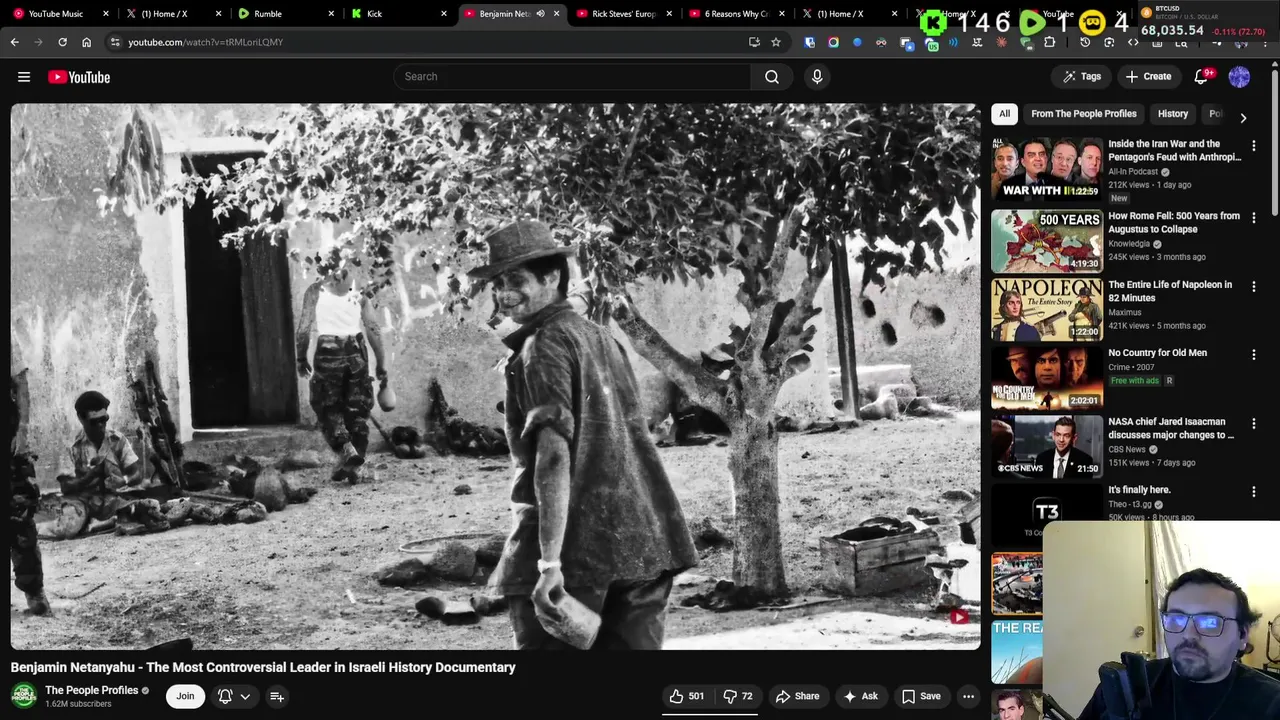1280x720 pixels.
Task: Close the YouTube Music tab
Action: (105, 14)
